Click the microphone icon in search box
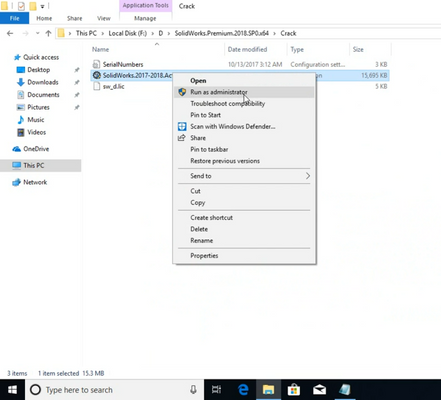The image size is (441, 400). coord(193,389)
